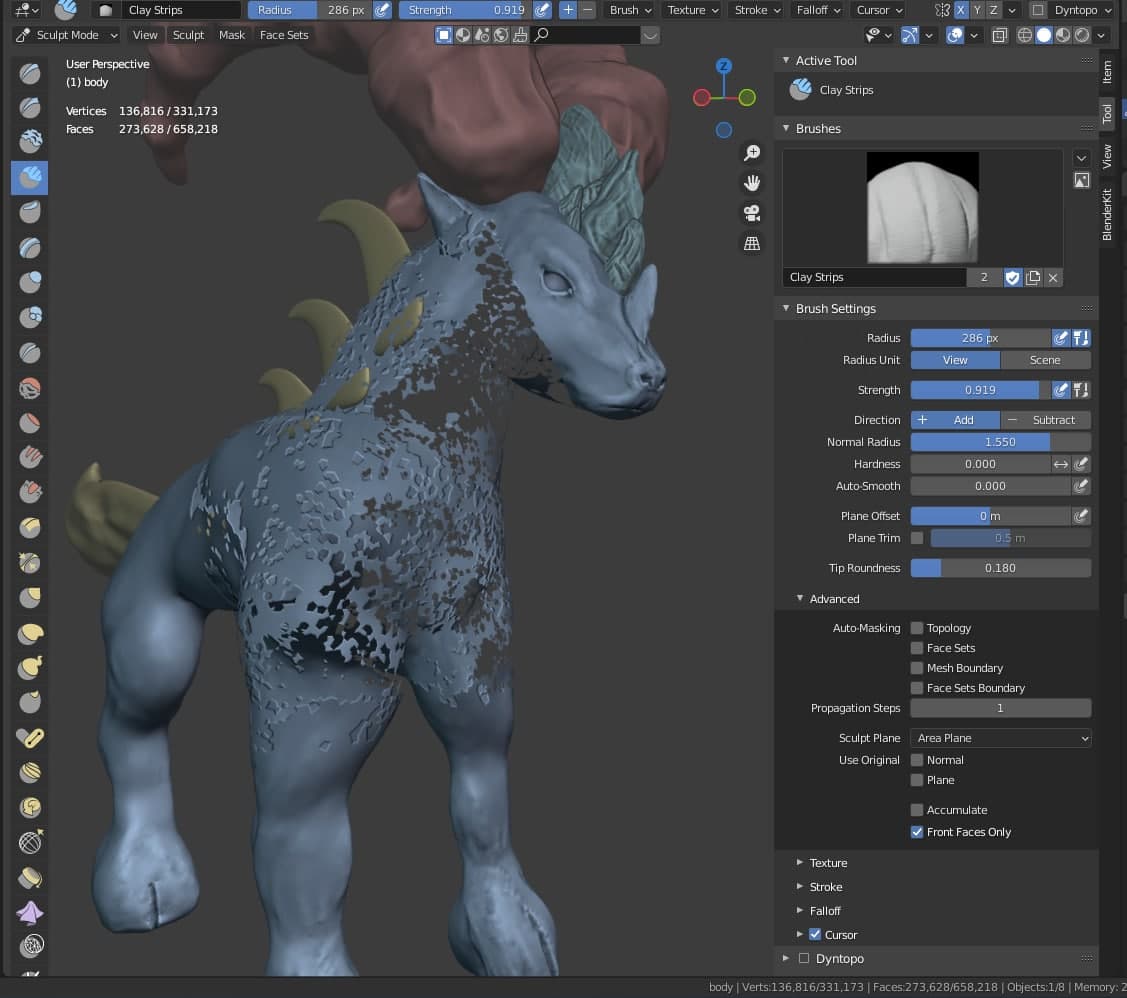Viewport: 1127px width, 998px height.
Task: Click the viewport pan hand icon
Action: [752, 183]
